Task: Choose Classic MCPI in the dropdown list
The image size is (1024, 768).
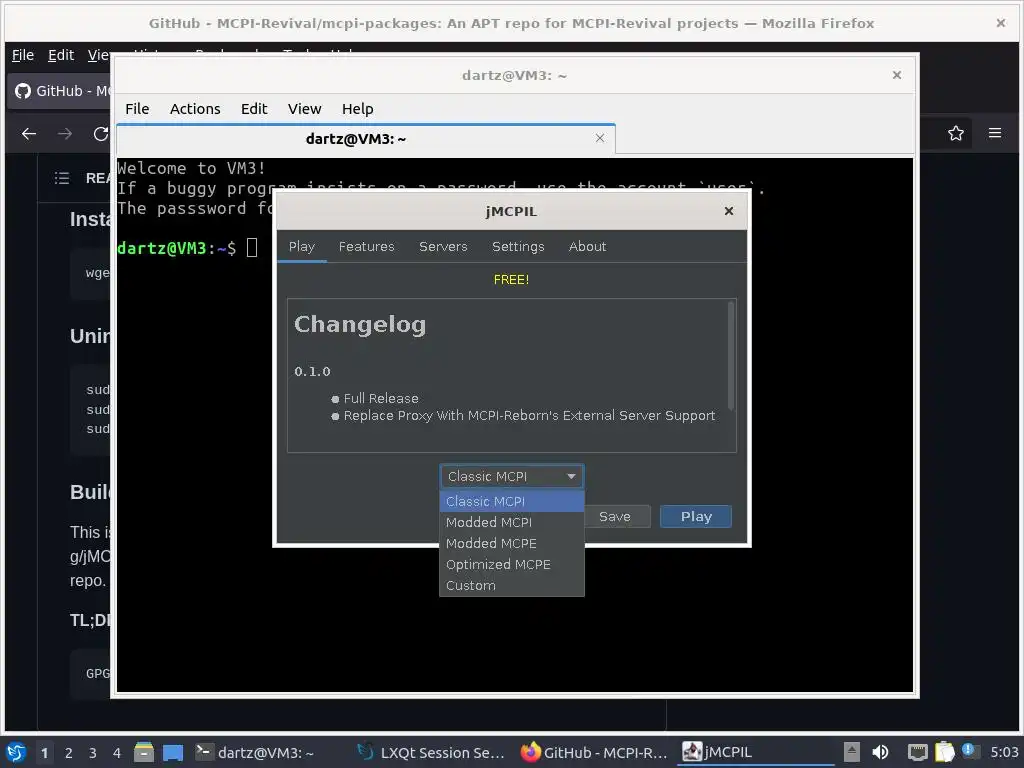Action: click(x=512, y=502)
